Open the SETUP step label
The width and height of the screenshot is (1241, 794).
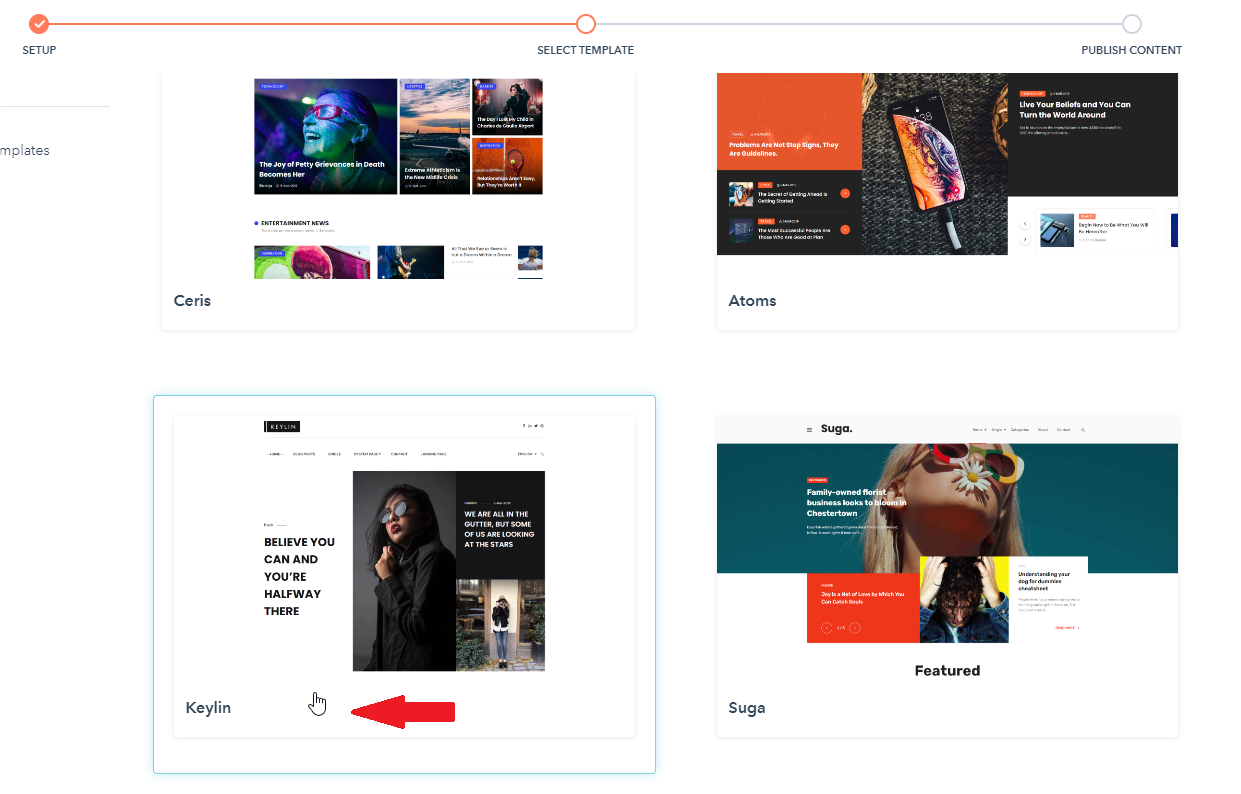tap(39, 50)
